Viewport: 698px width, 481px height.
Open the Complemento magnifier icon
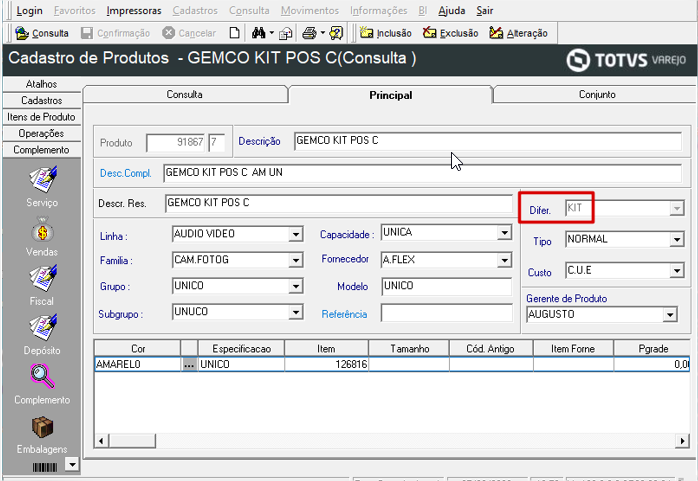click(42, 376)
